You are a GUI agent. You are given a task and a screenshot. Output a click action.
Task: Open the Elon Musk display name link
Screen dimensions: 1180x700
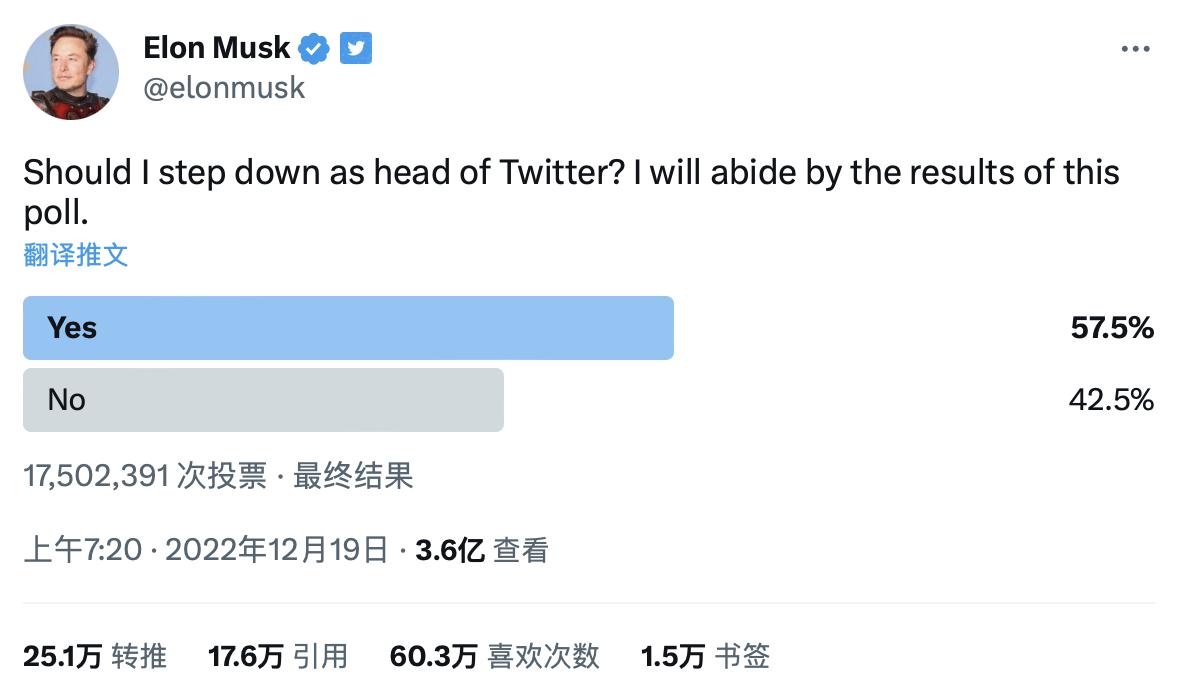[x=216, y=47]
